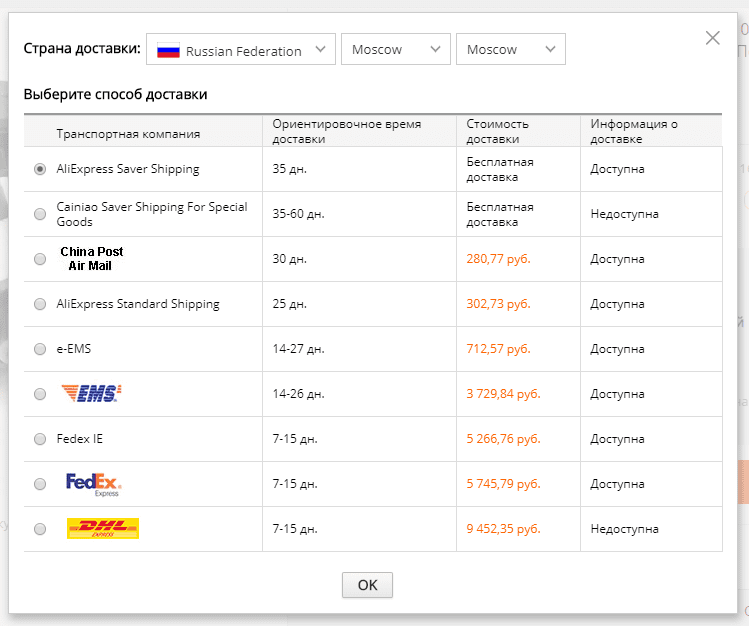Open the first Moscow region dropdown
Image resolution: width=749 pixels, height=626 pixels.
(x=396, y=49)
